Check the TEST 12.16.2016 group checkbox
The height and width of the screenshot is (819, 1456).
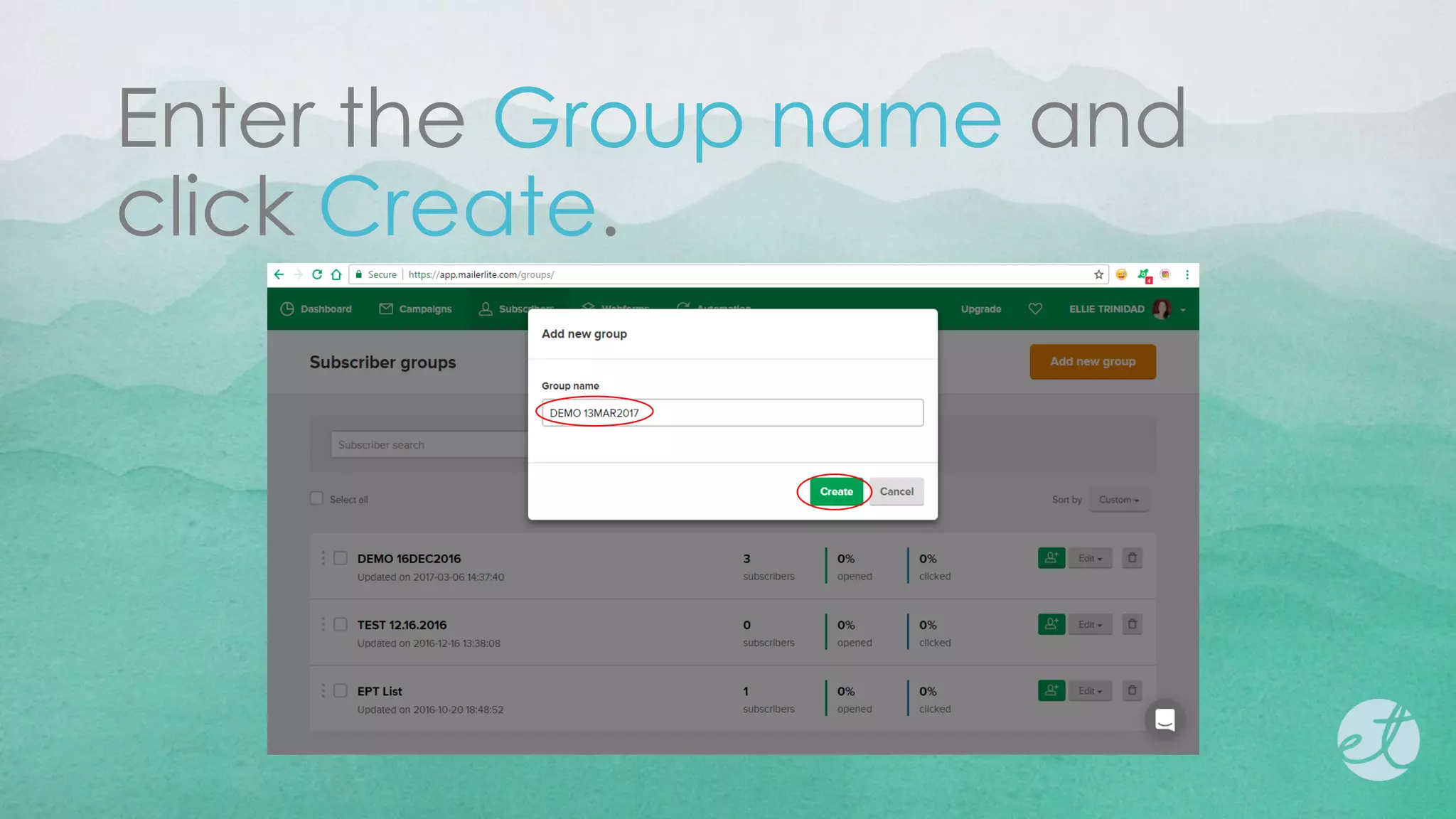[x=341, y=624]
